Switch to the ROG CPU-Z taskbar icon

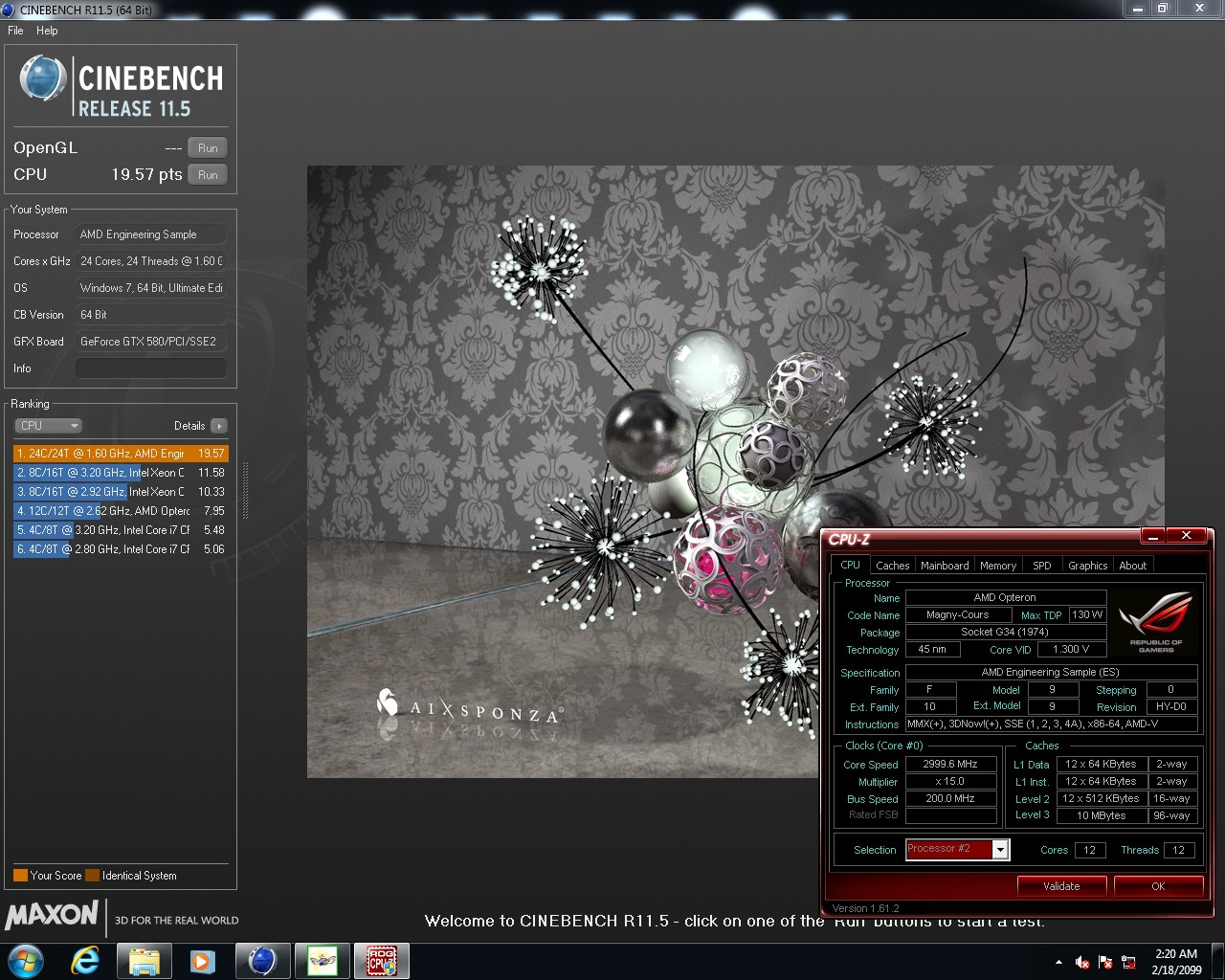(x=382, y=960)
